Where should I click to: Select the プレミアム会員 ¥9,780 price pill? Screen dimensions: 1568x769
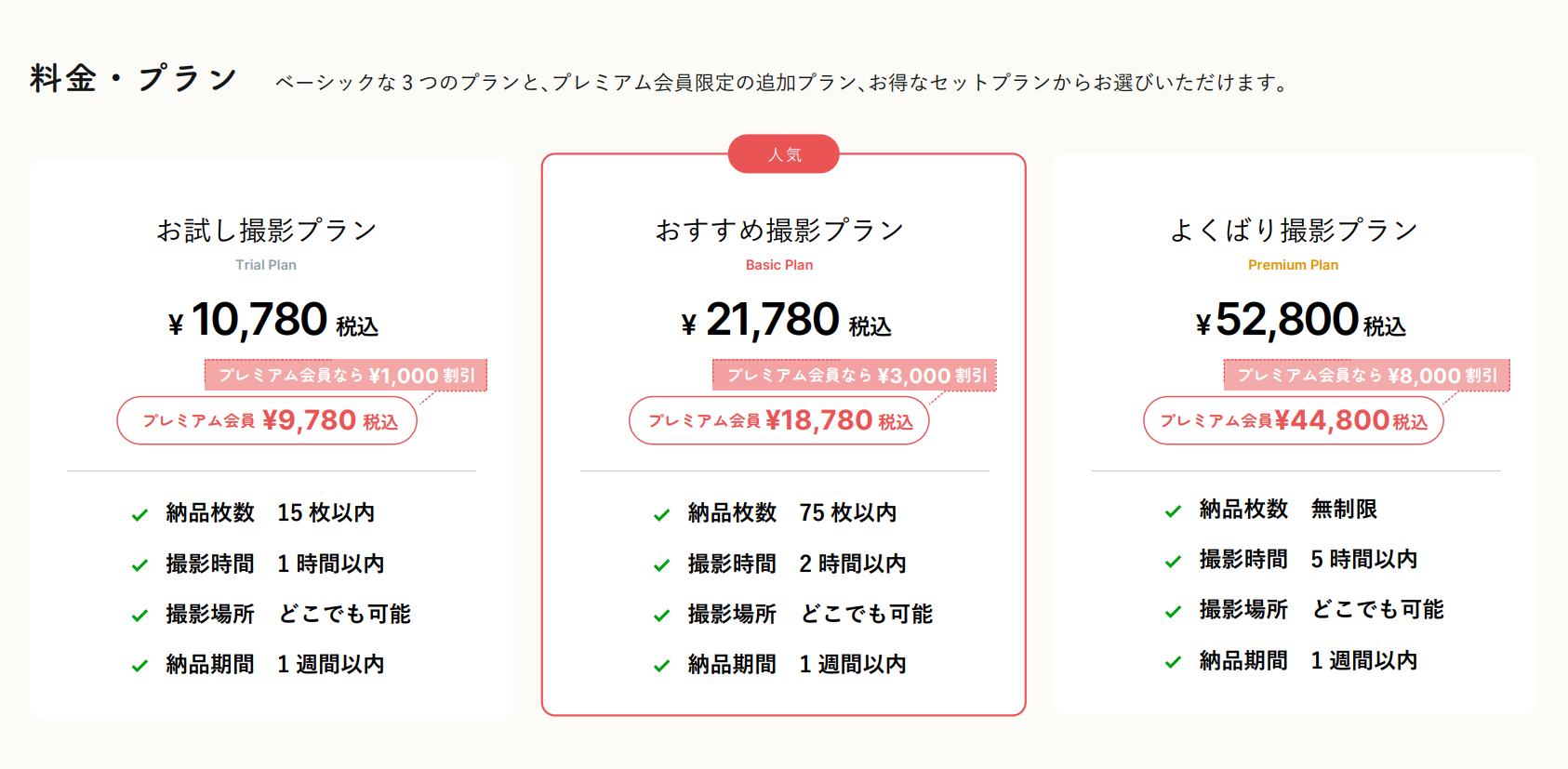point(267,420)
